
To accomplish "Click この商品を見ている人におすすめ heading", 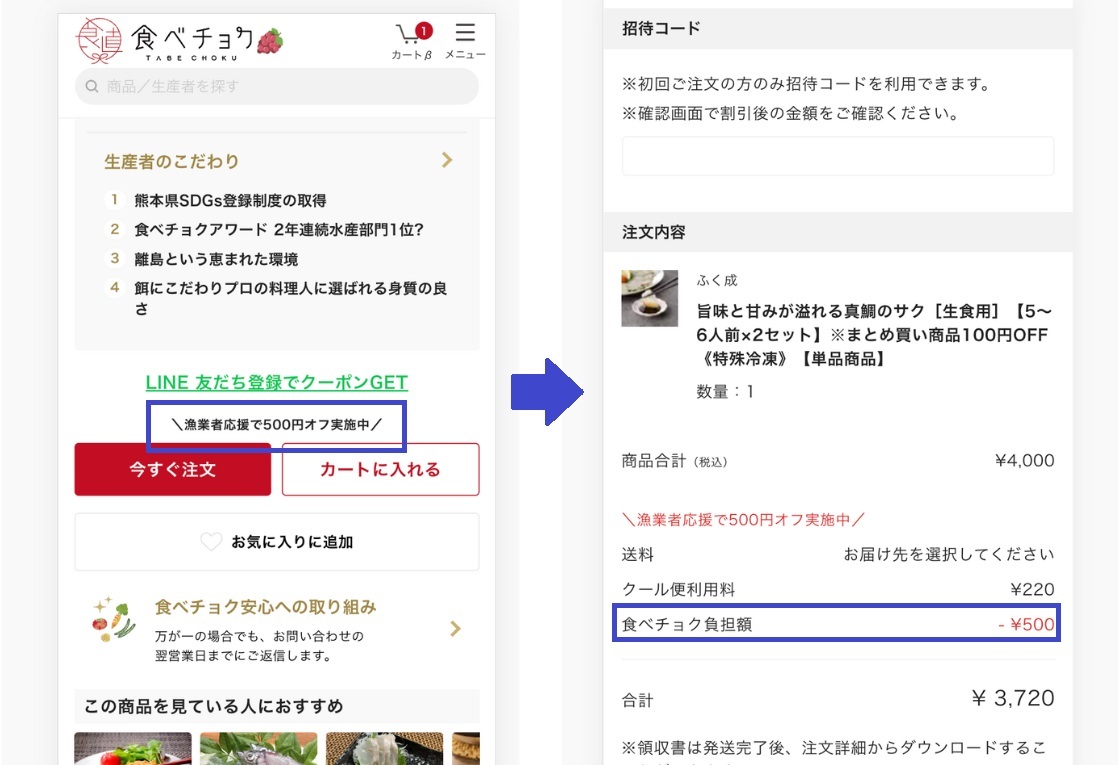I will pyautogui.click(x=214, y=706).
